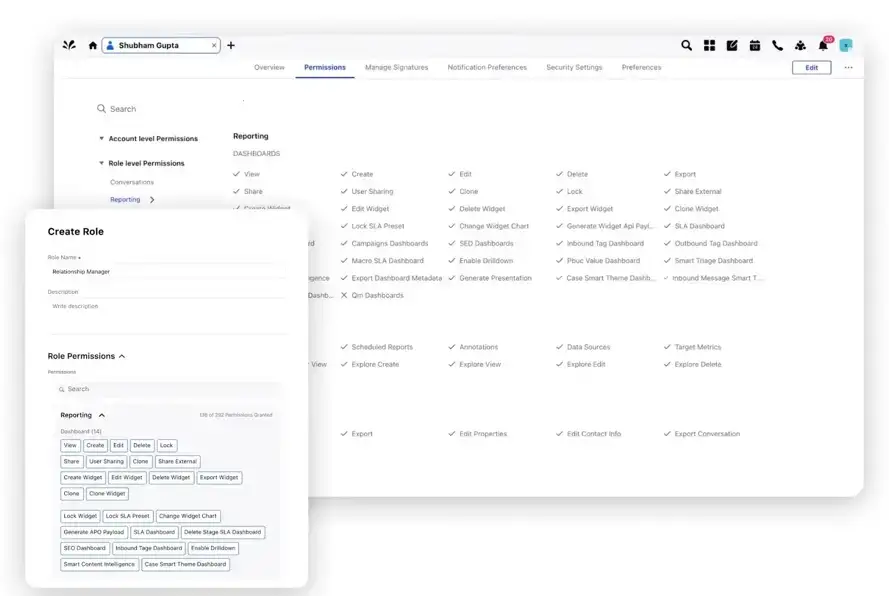Click the compose pencil icon

point(732,45)
